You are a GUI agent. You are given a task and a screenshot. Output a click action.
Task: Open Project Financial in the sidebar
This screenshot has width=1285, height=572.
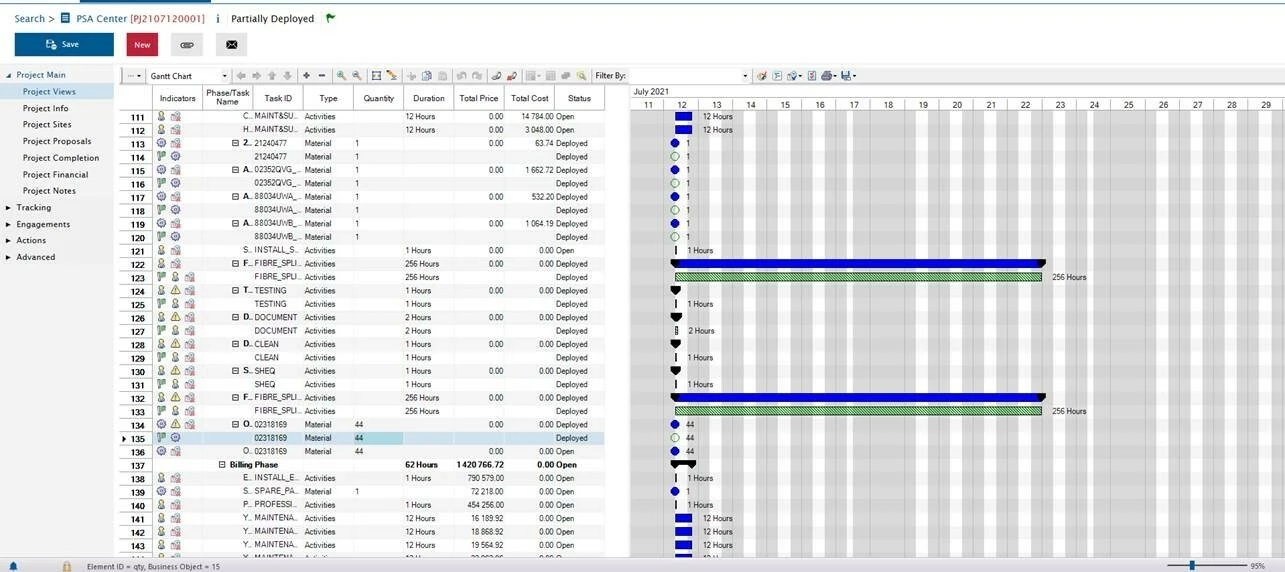pos(56,174)
